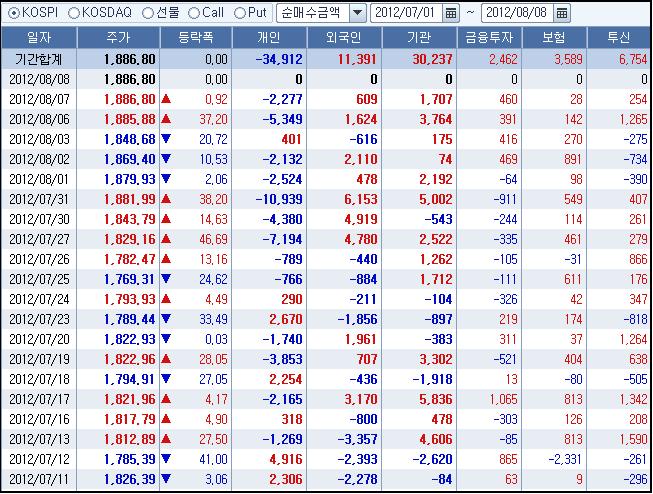Open the start date calendar icon
Screen dimensions: 653x494
pyautogui.click(x=451, y=13)
